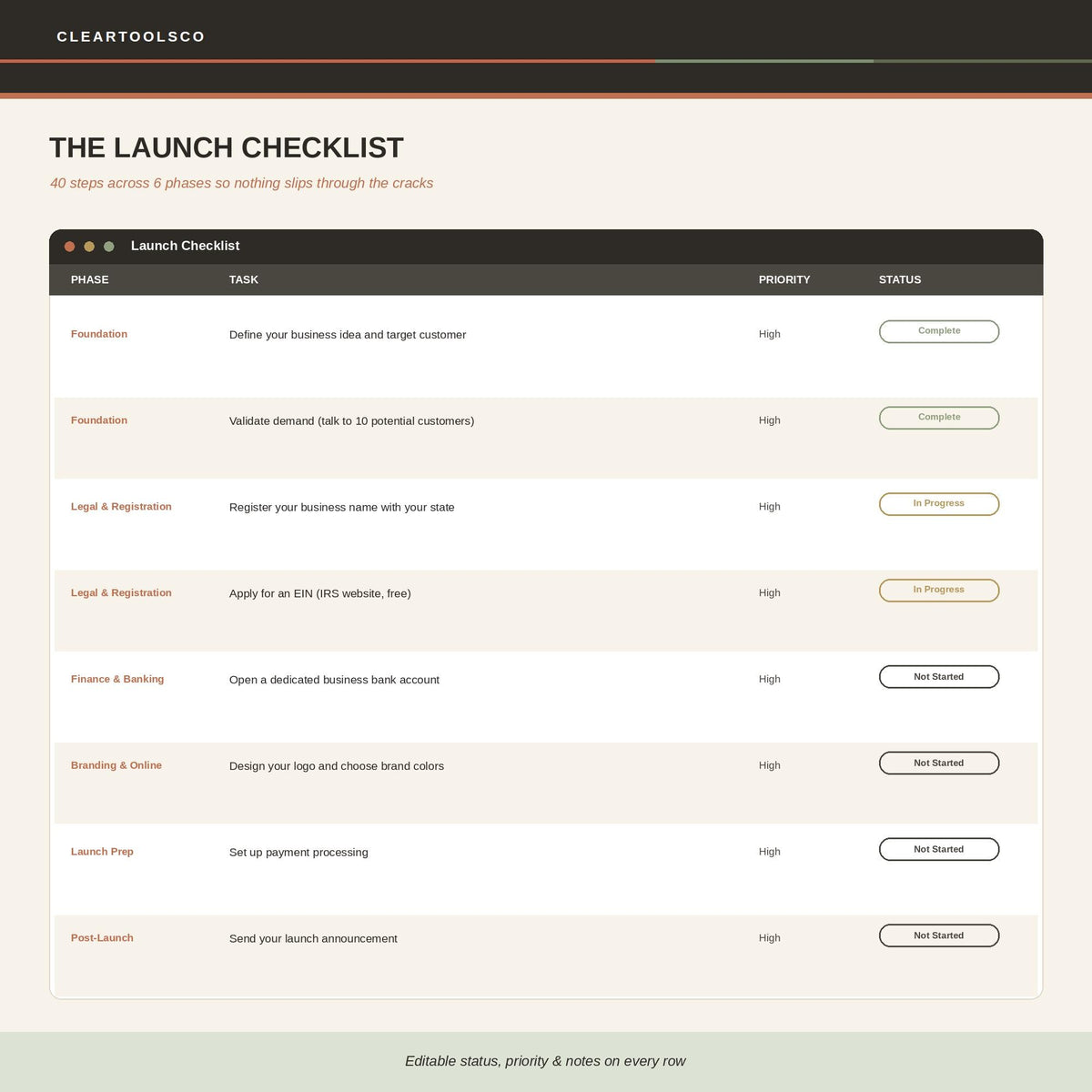Select the PRIORITY column header
1092x1092 pixels.
click(784, 279)
